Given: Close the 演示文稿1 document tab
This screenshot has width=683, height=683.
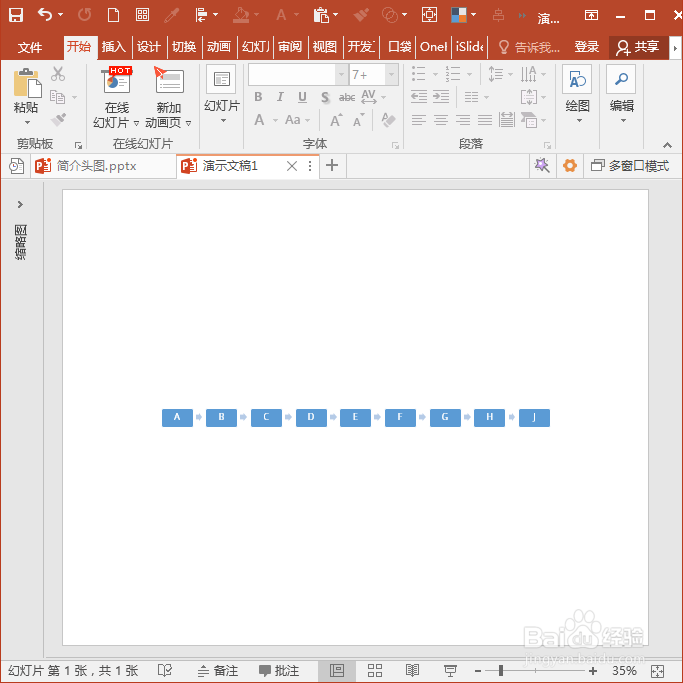Looking at the screenshot, I should 292,166.
